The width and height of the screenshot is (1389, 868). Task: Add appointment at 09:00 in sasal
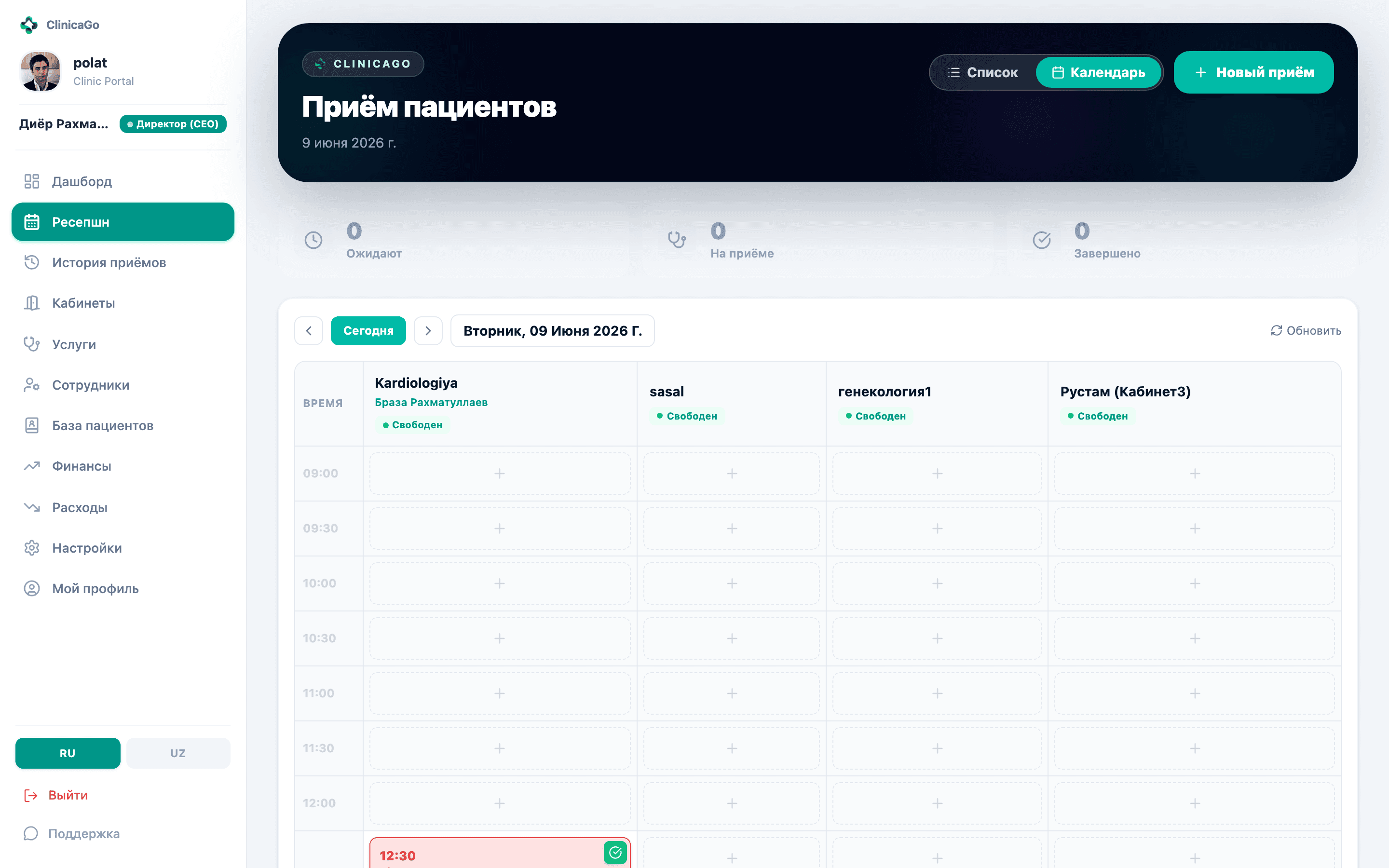732,474
